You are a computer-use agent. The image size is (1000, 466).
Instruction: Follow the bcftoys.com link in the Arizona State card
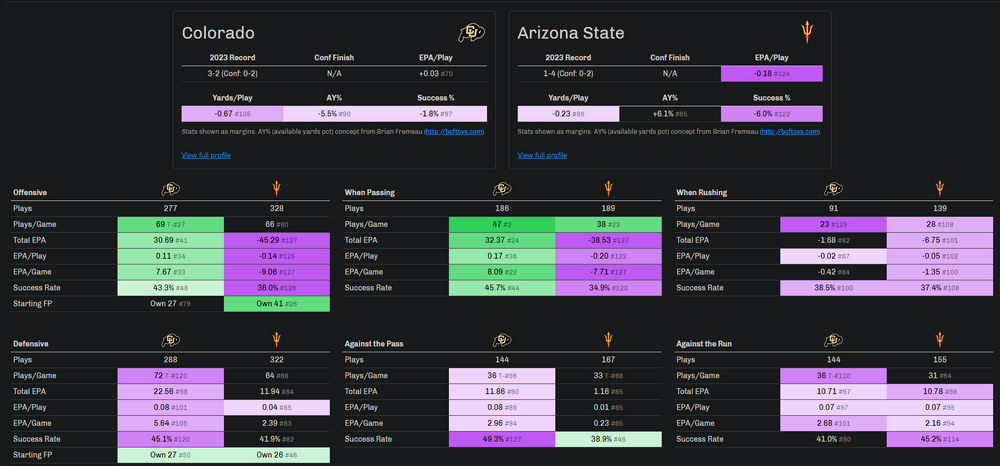pyautogui.click(x=791, y=131)
